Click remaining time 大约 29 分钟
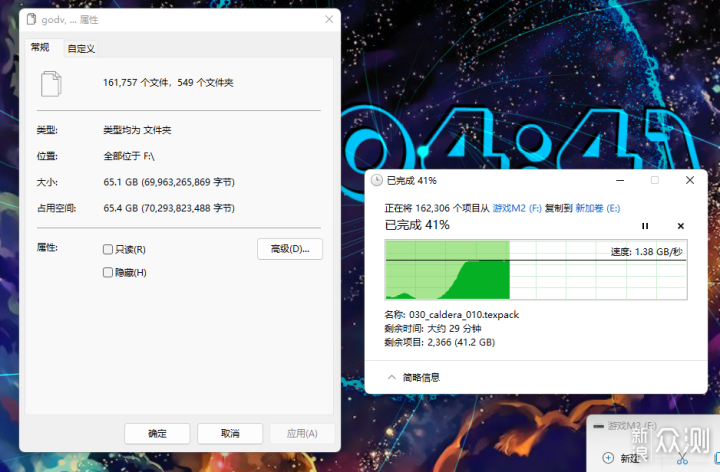Viewport: 720px width, 472px height. tap(454, 328)
